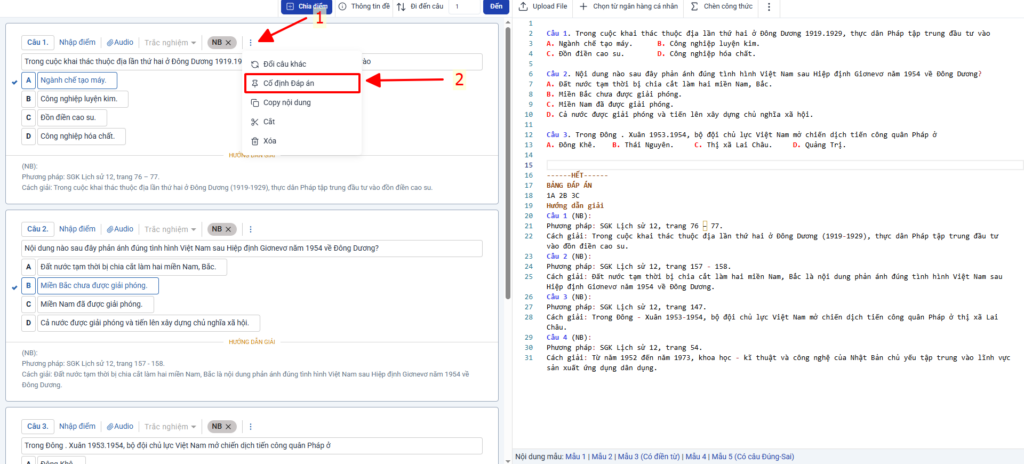Load sample template Mẫu 2
Viewport: 1024px width, 464px height.
tap(602, 456)
